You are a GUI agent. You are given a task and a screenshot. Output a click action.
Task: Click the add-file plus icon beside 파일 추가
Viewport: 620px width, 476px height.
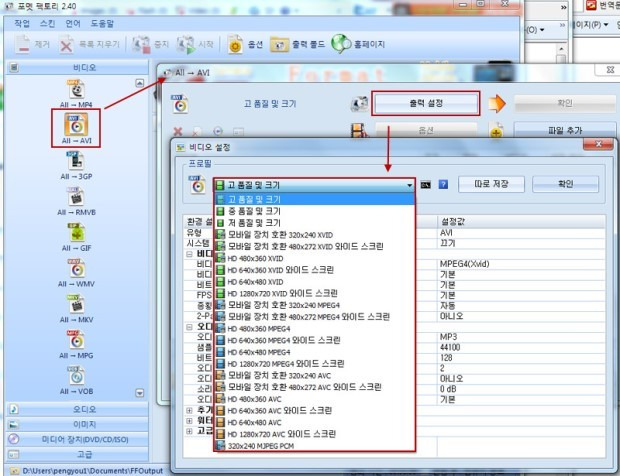pyautogui.click(x=496, y=130)
